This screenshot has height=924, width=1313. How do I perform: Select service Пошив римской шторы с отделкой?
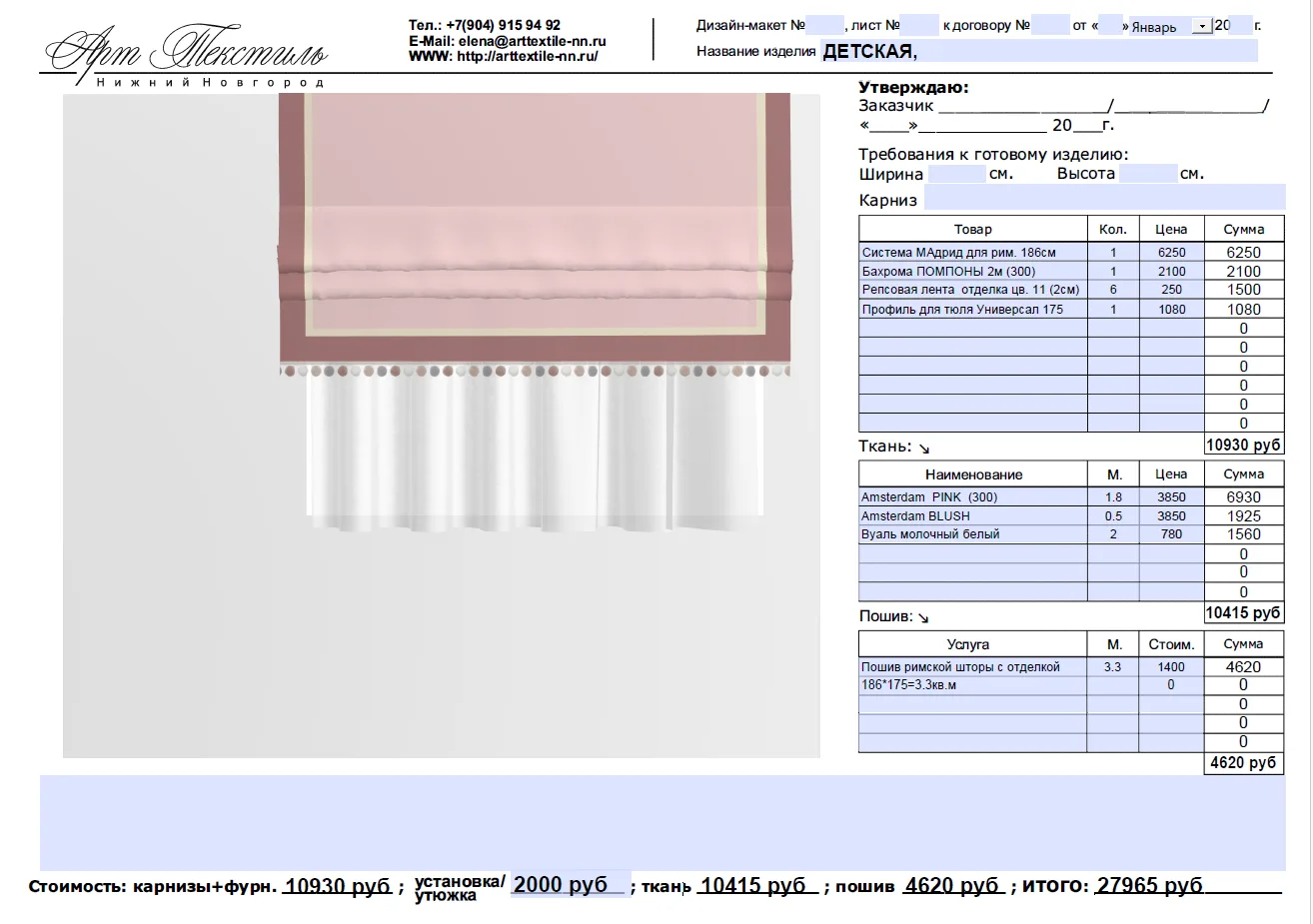tap(972, 667)
